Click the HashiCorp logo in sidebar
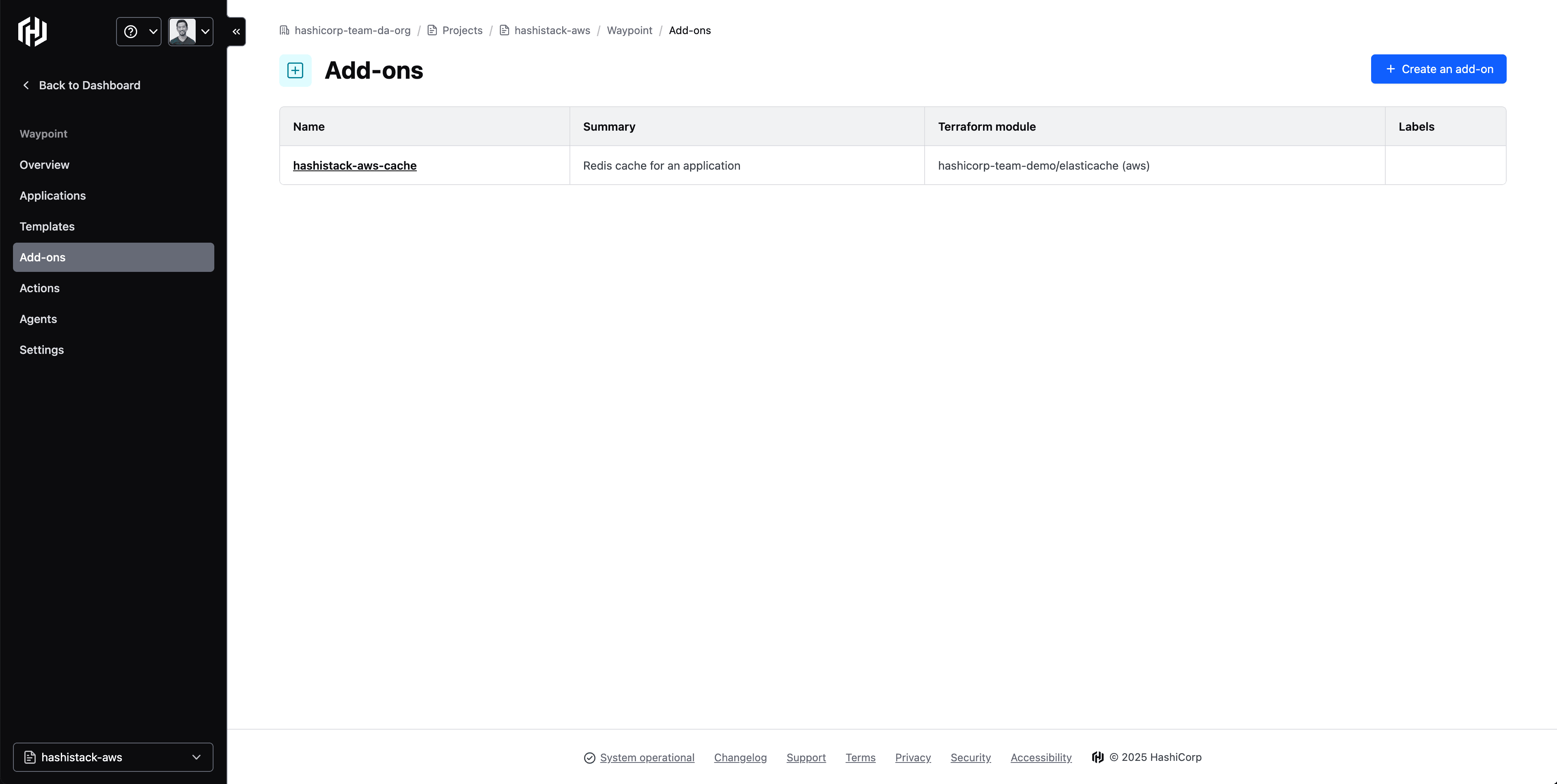1557x784 pixels. point(32,31)
